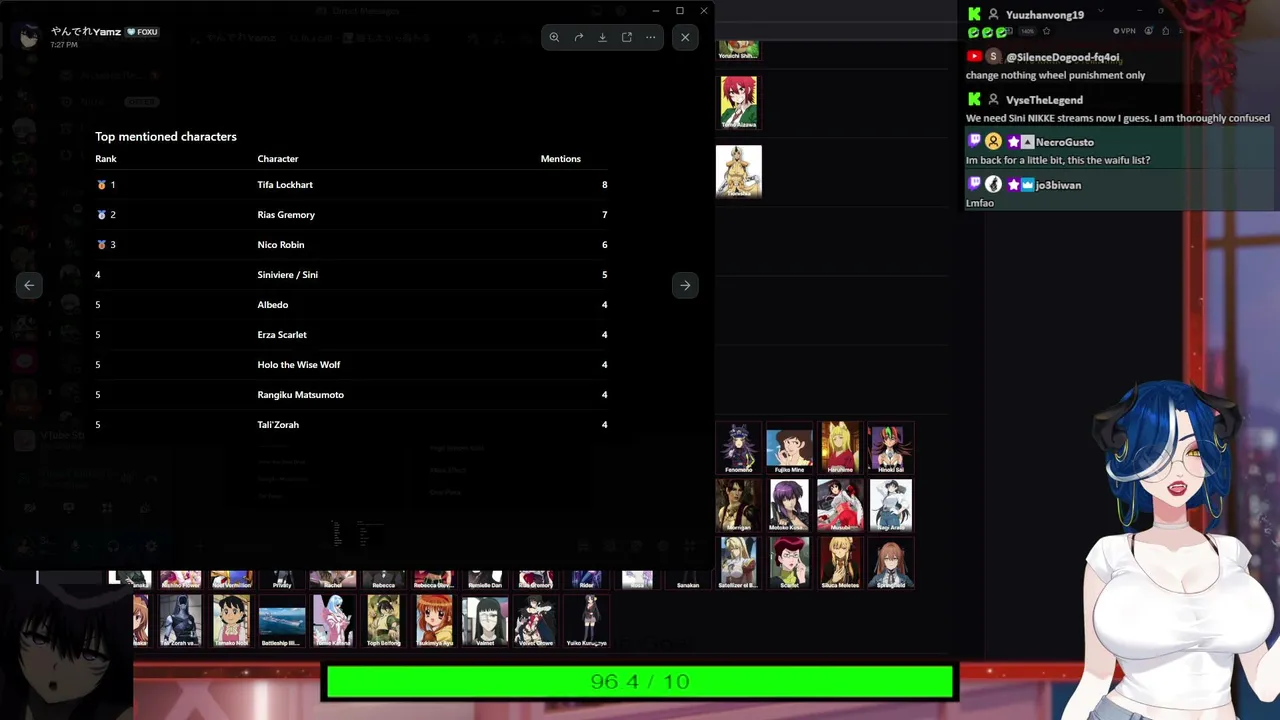Select the Tali'Zorah thumbnail in bottom row
Screen dimensions: 1280x720
(x=180, y=621)
